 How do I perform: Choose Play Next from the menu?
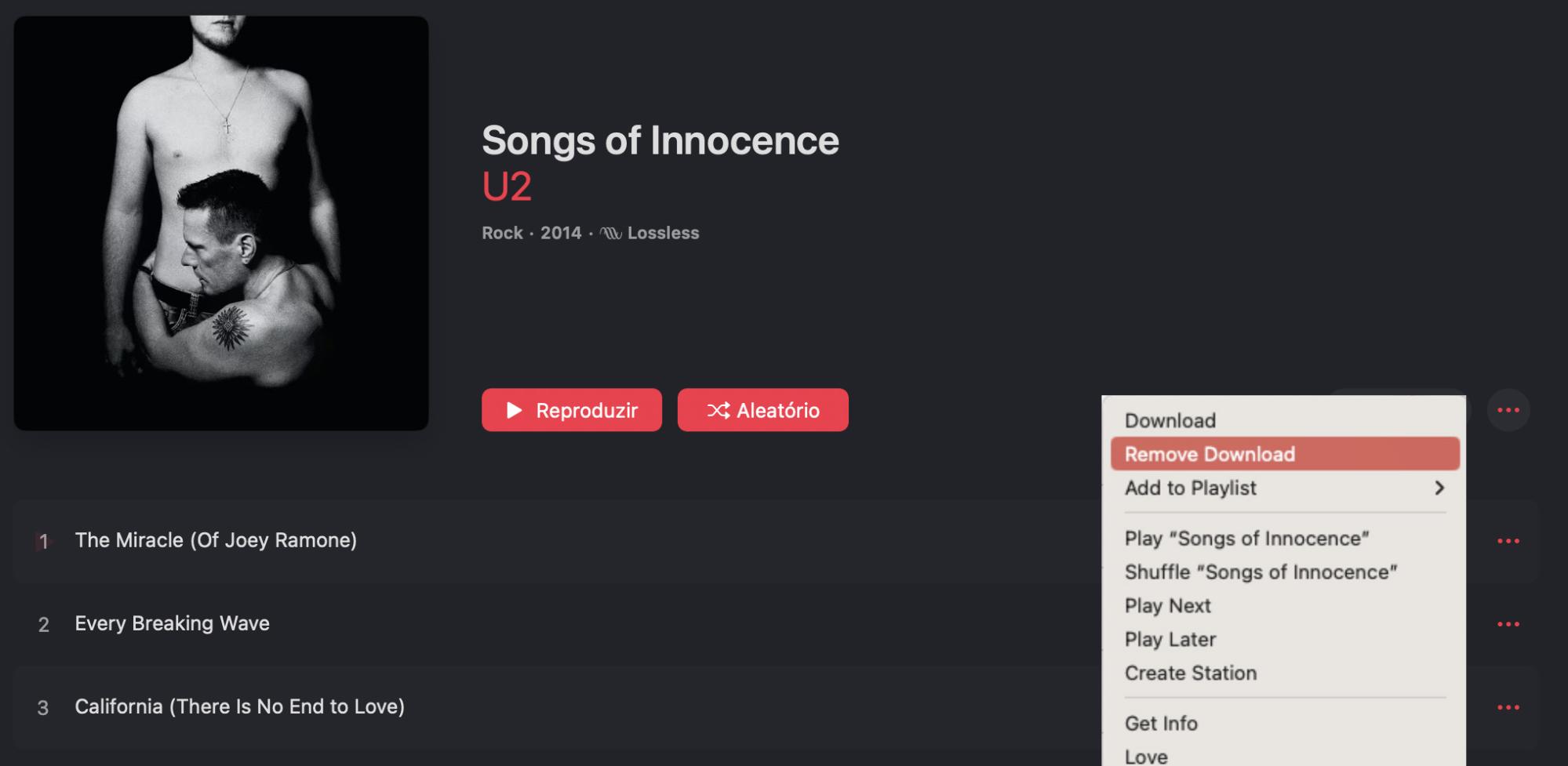tap(1167, 606)
